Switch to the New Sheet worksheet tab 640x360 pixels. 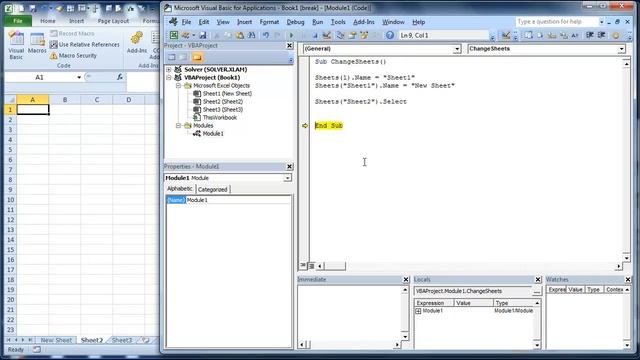tap(56, 340)
